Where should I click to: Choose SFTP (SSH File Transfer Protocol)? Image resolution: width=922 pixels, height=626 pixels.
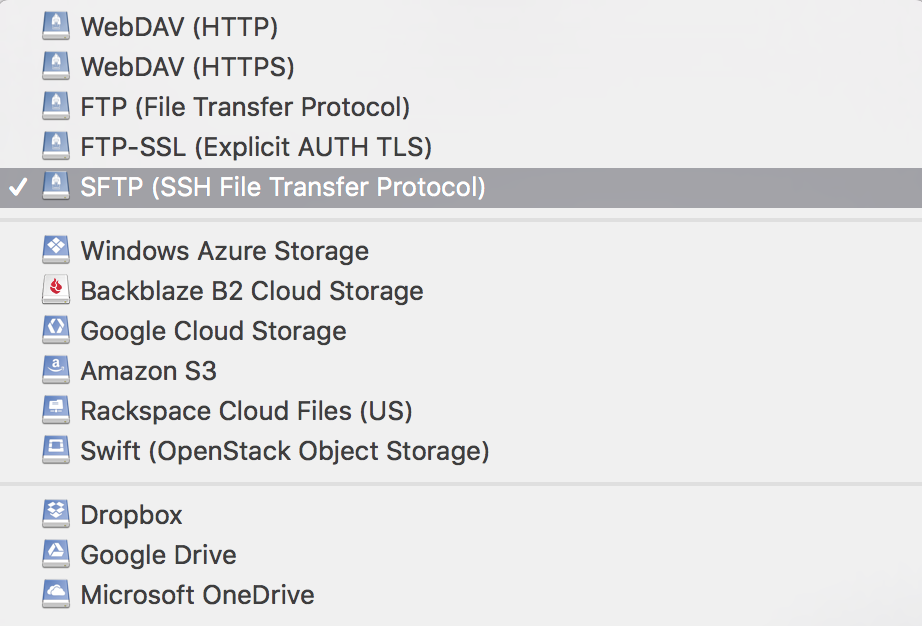point(282,187)
